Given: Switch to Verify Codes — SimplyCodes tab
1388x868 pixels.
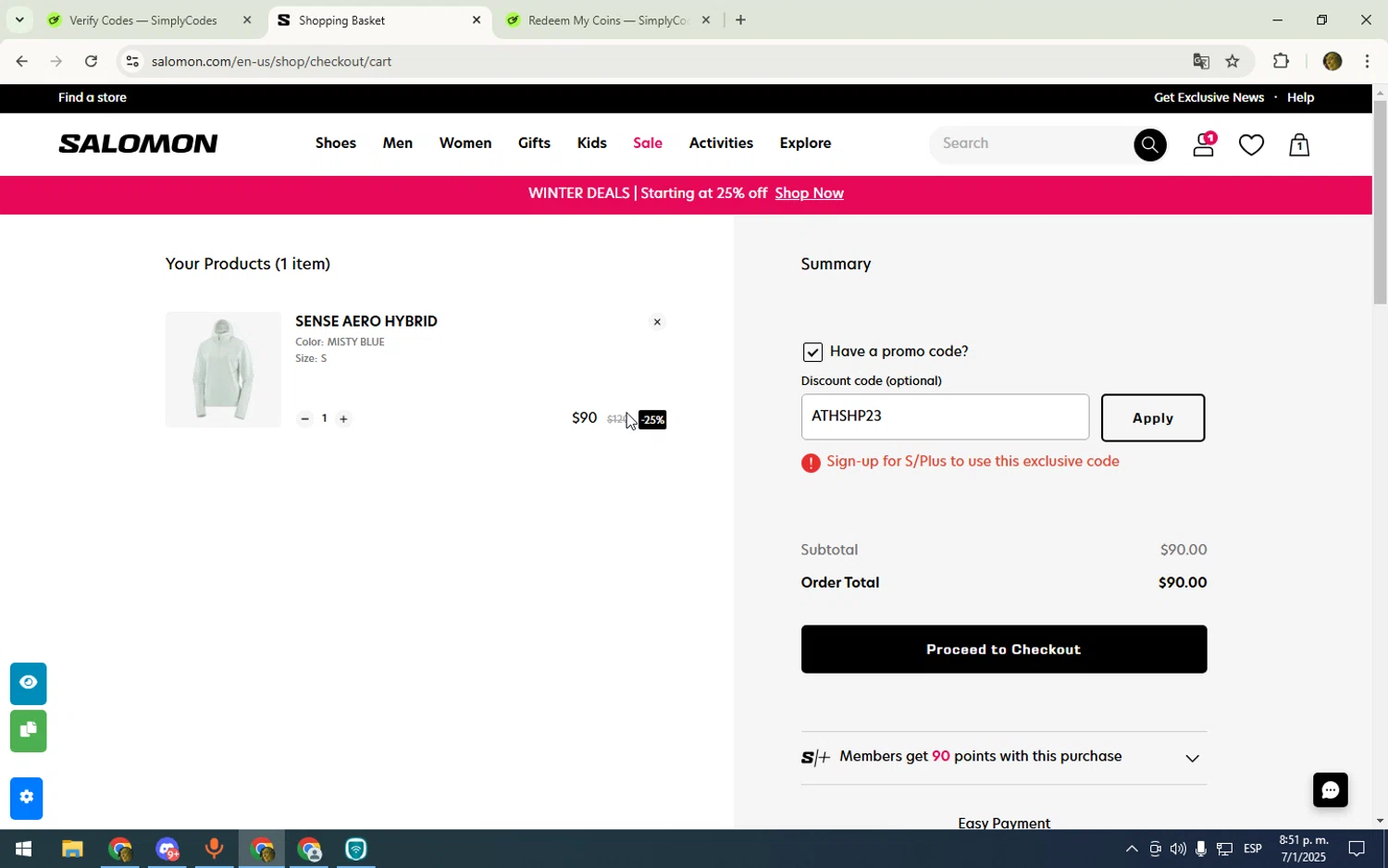Looking at the screenshot, I should coord(143,19).
